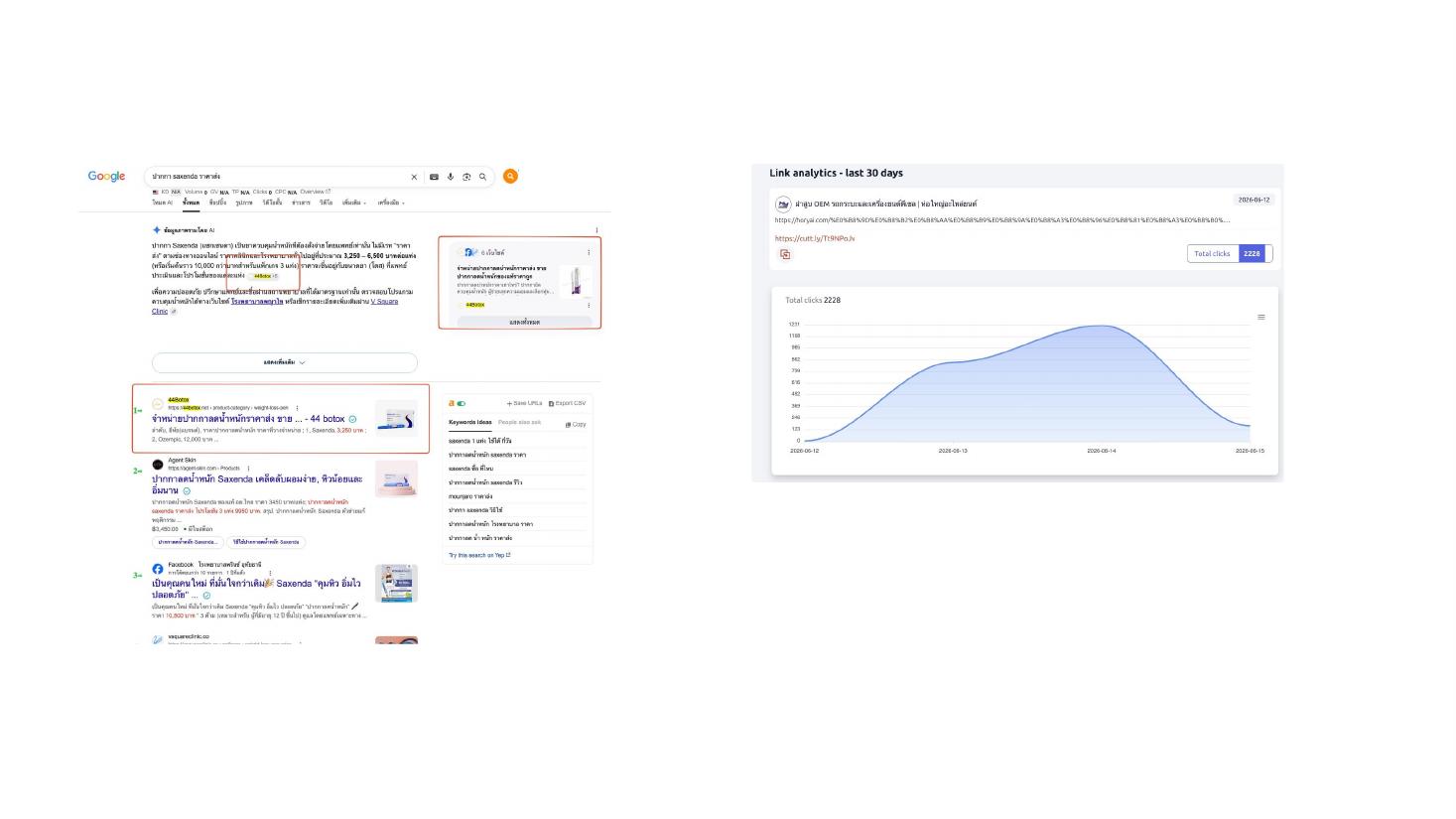This screenshot has width=1456, height=819.
Task: Click the Ahrefs orange 'a' logo in the keywords panel
Action: tap(452, 403)
